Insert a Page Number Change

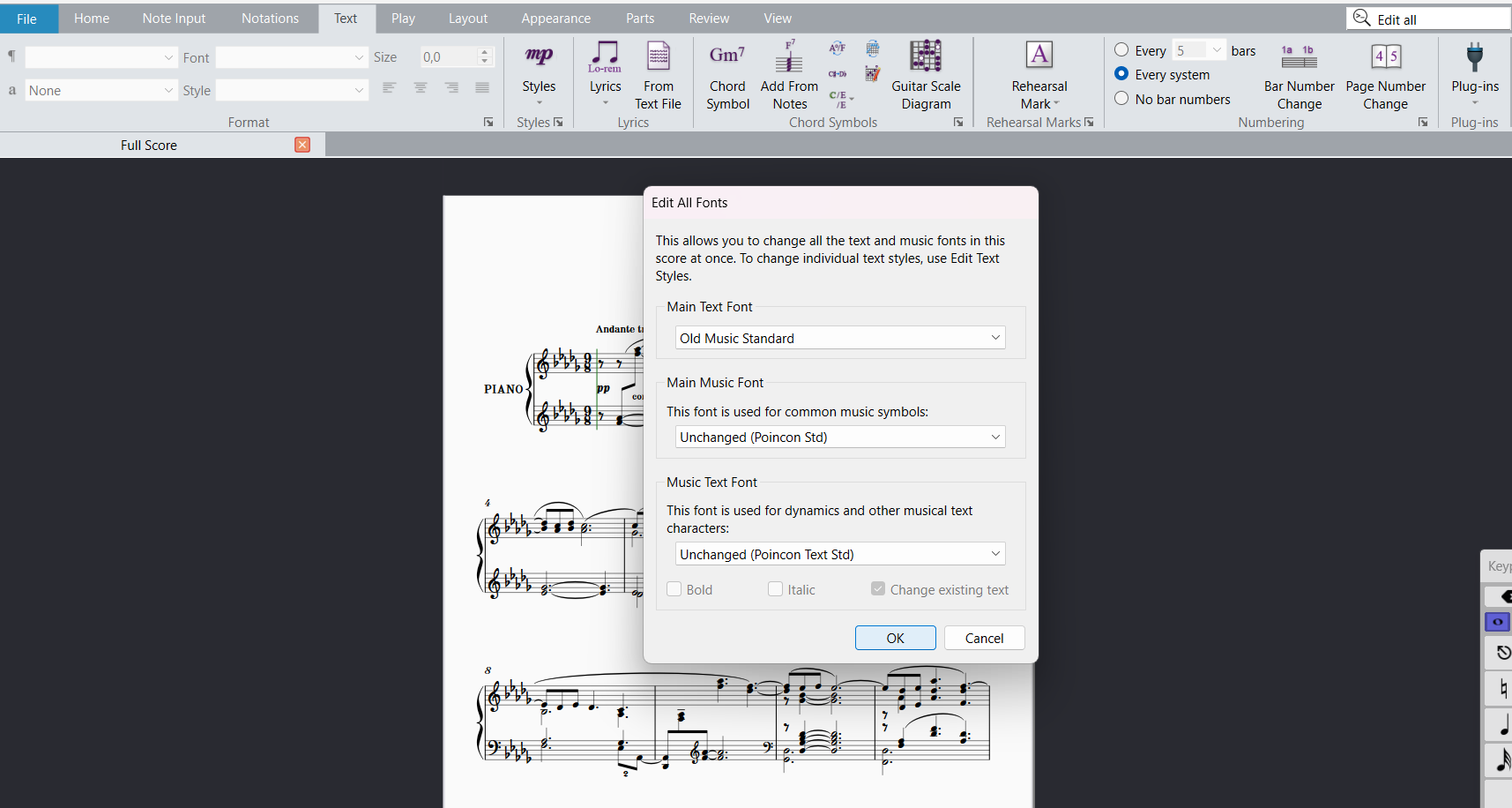point(1385,76)
